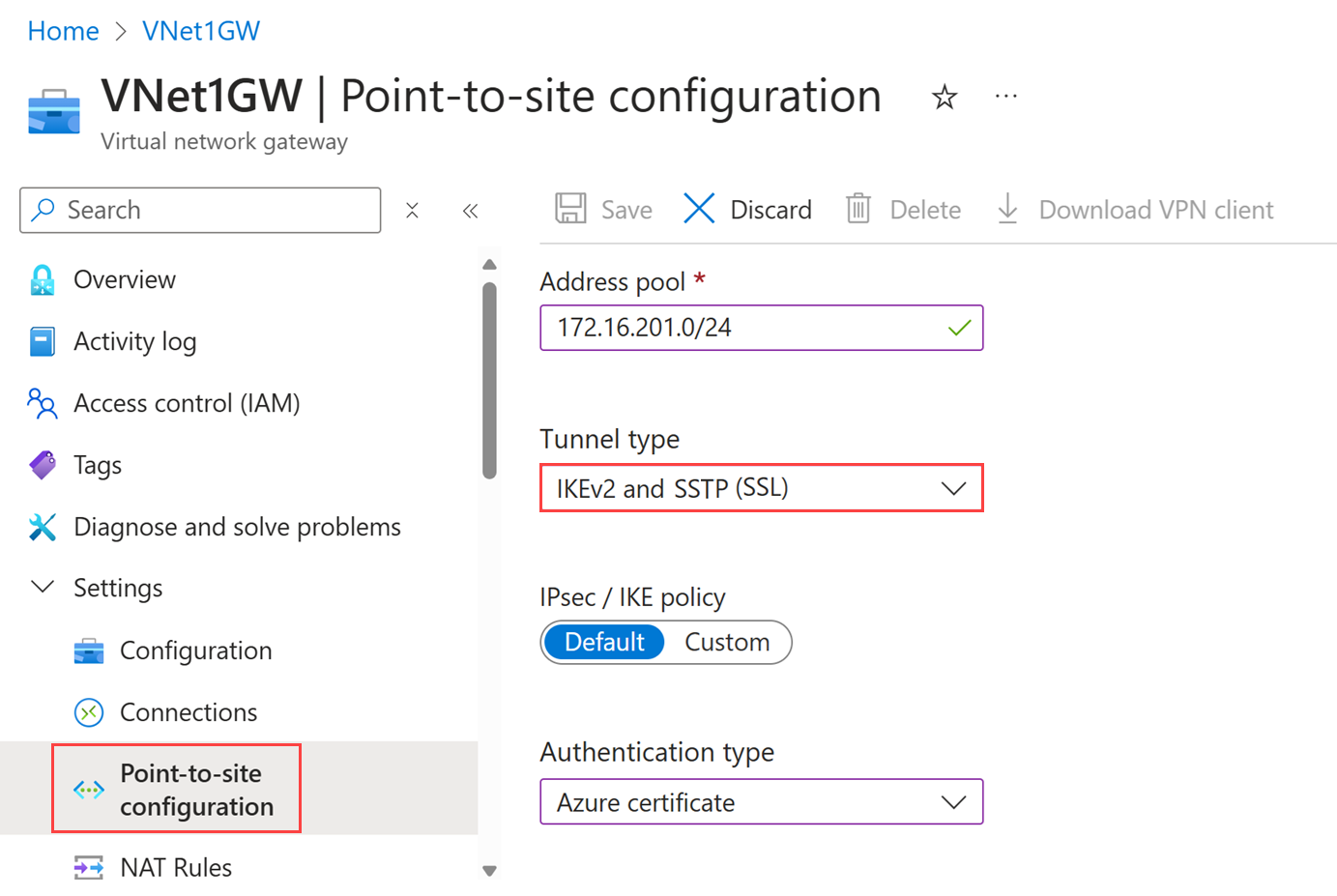The height and width of the screenshot is (896, 1337).
Task: Click the Delete trash icon
Action: point(858,209)
